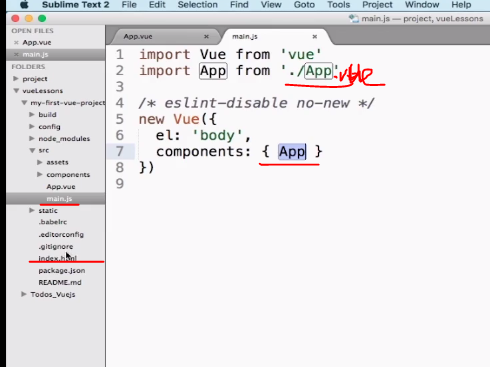
Task: Click the boxed App identifier on line 2
Action: pos(213,71)
